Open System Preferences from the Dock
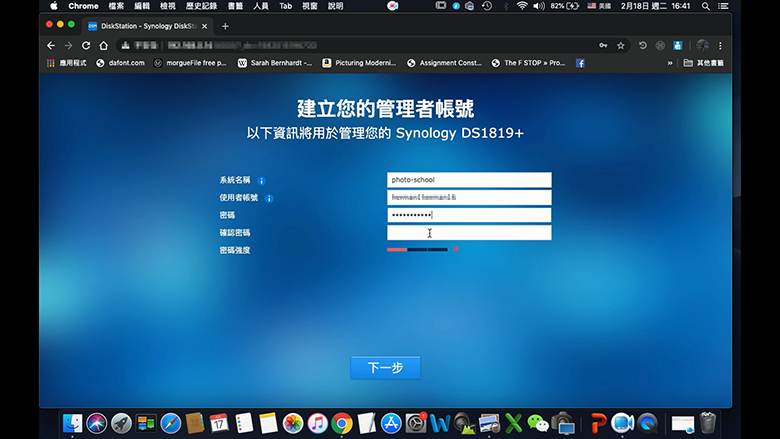This screenshot has width=780, height=439. [x=415, y=424]
